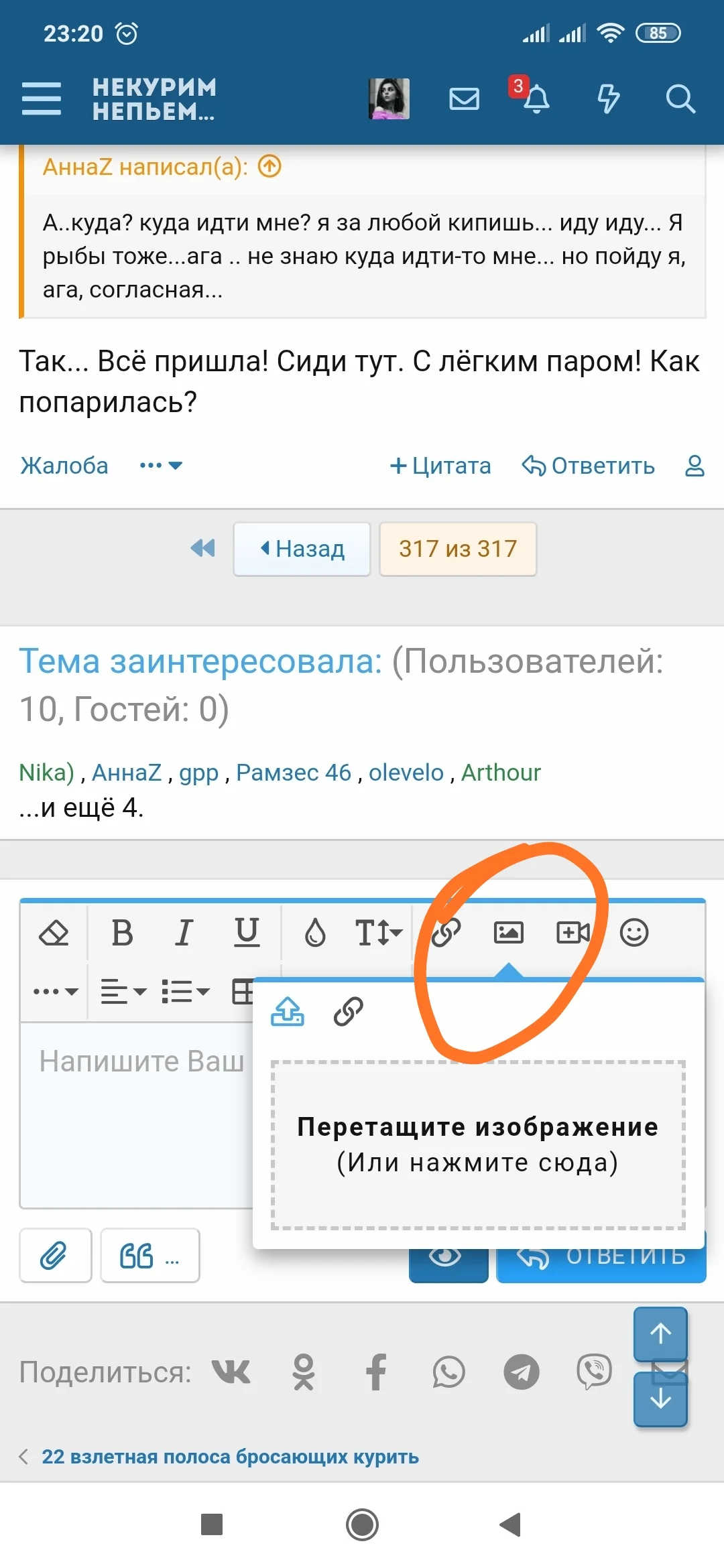Open the list formatting dropdown
The image size is (724, 1568).
point(186,991)
